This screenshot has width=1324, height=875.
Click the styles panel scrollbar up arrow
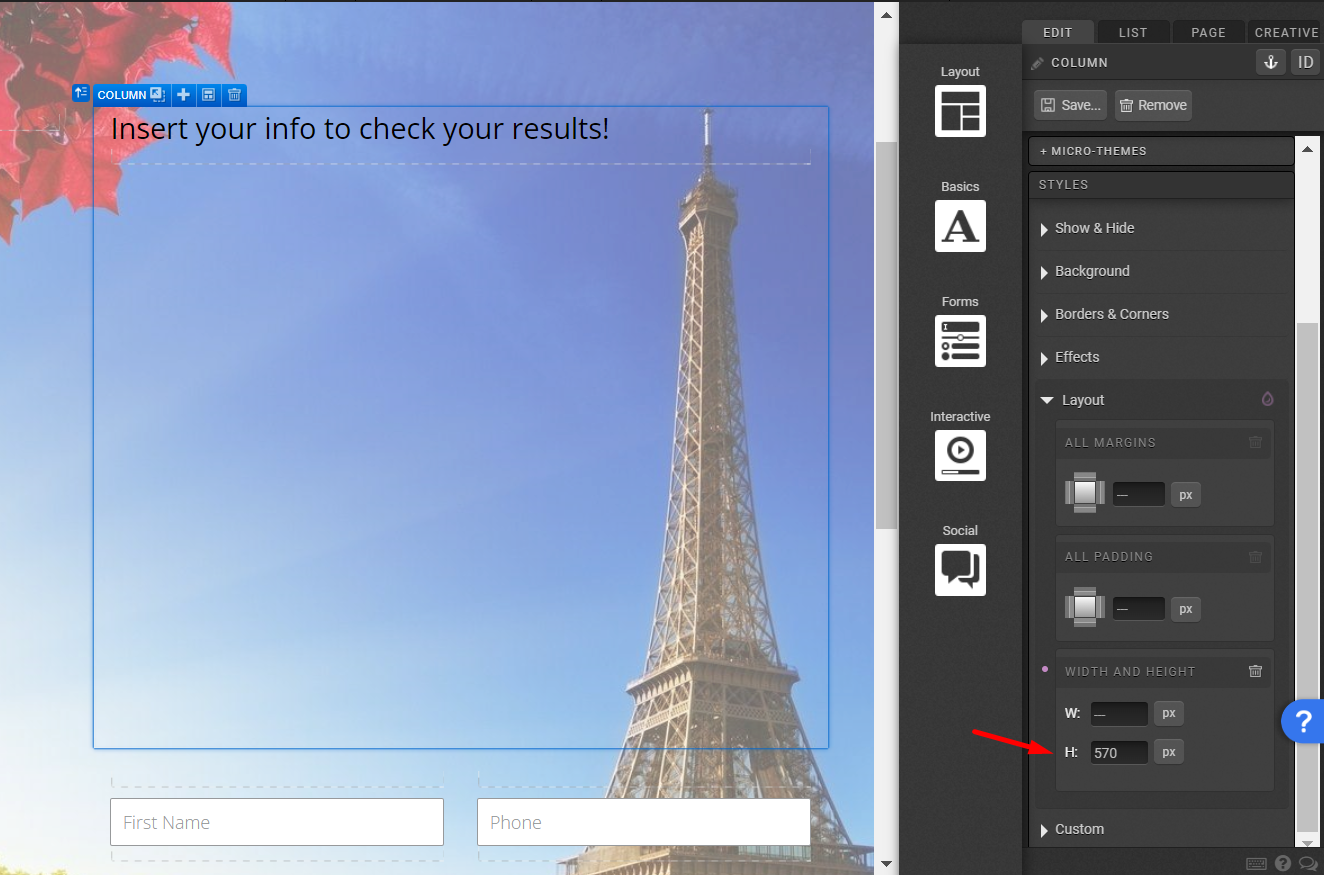click(1308, 150)
